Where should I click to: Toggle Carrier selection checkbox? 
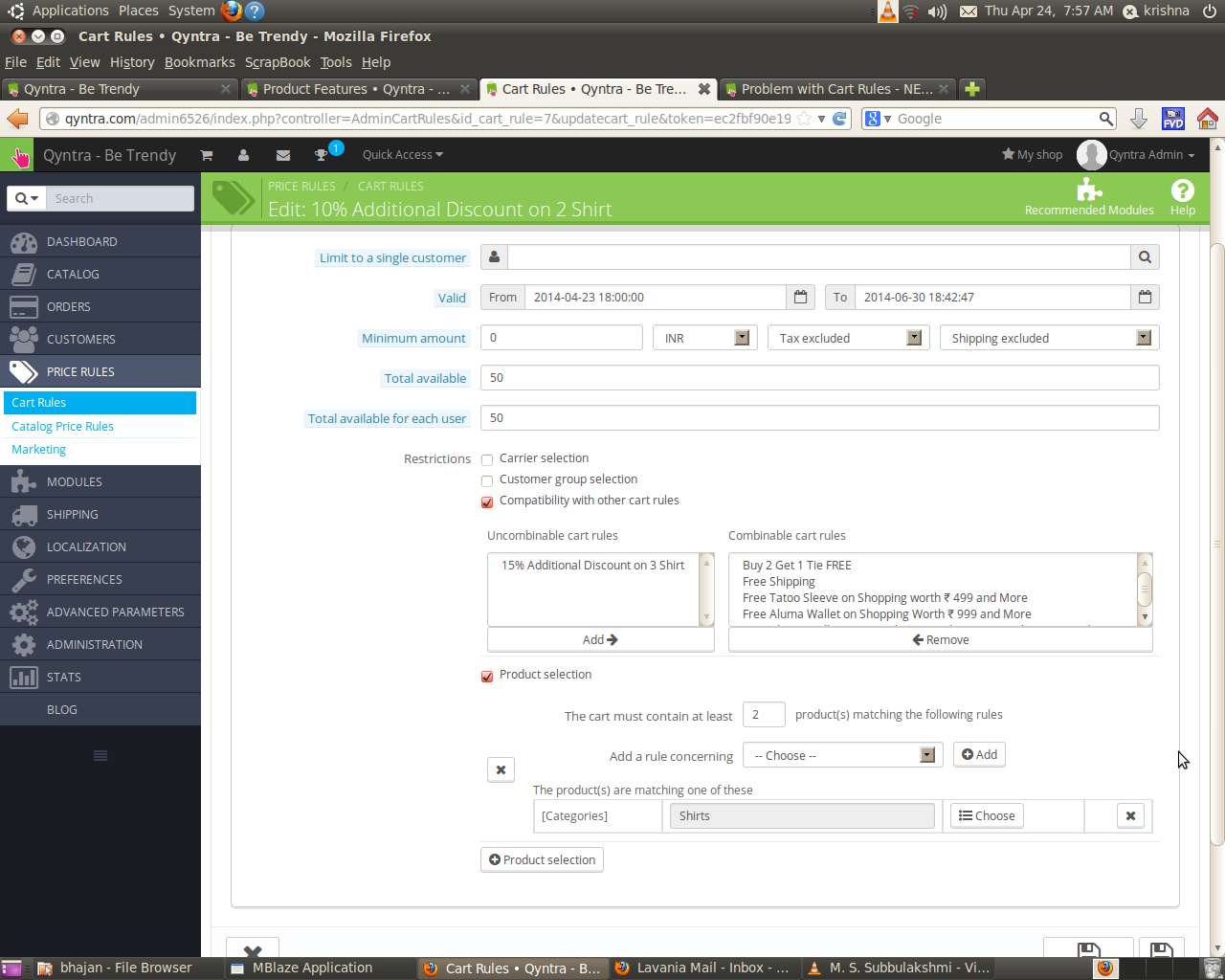coord(487,459)
